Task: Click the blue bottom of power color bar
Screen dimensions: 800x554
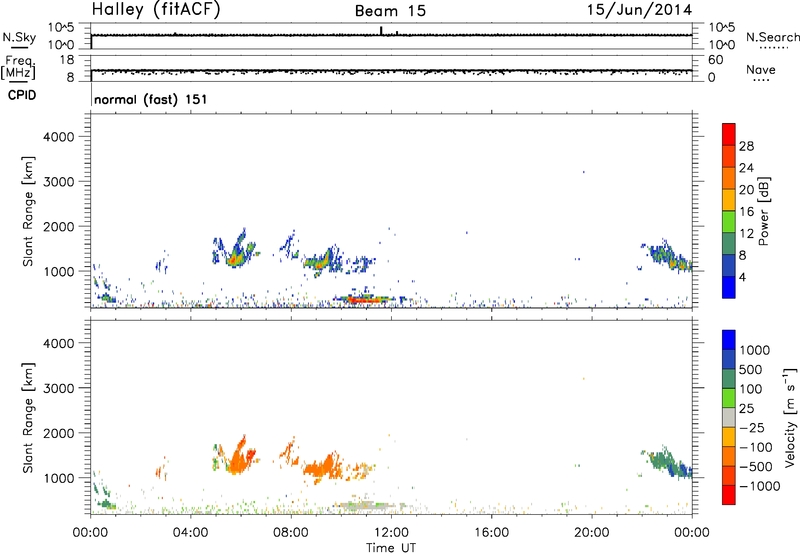Action: (729, 287)
